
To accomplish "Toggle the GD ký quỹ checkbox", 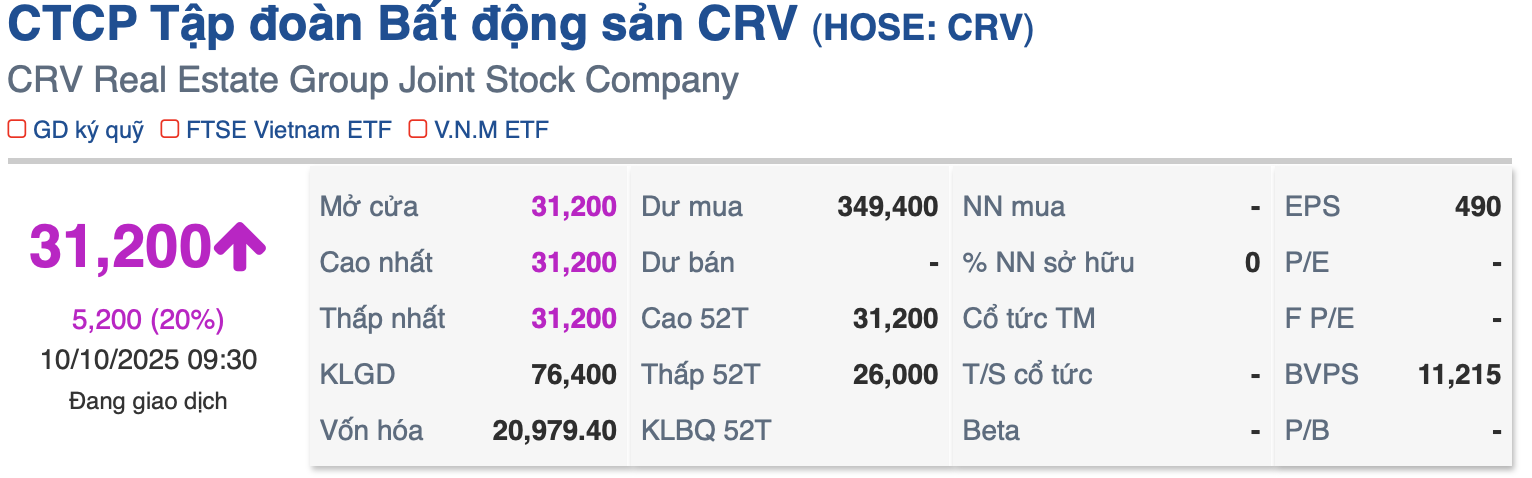I will [x=17, y=129].
